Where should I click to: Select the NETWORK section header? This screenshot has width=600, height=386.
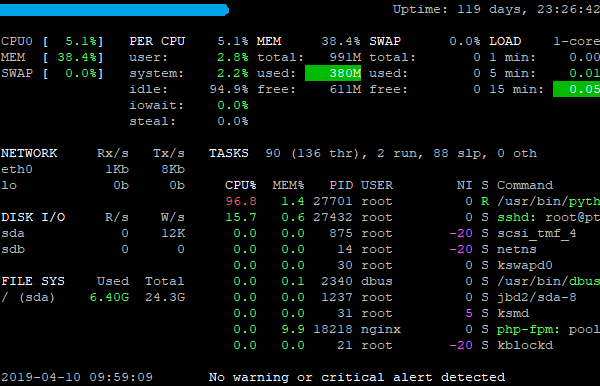29,153
